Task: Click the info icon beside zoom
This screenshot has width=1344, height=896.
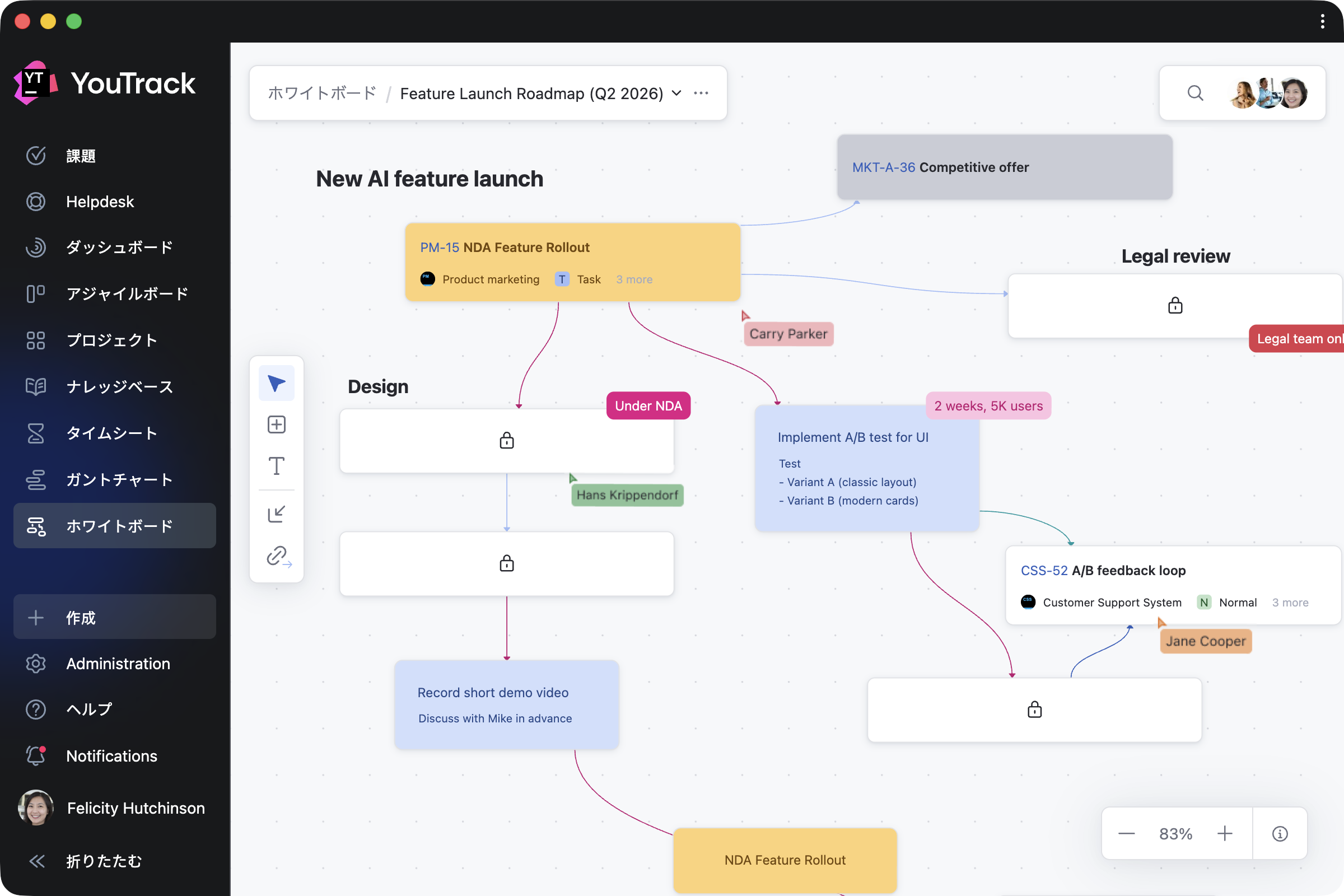Action: click(x=1280, y=834)
